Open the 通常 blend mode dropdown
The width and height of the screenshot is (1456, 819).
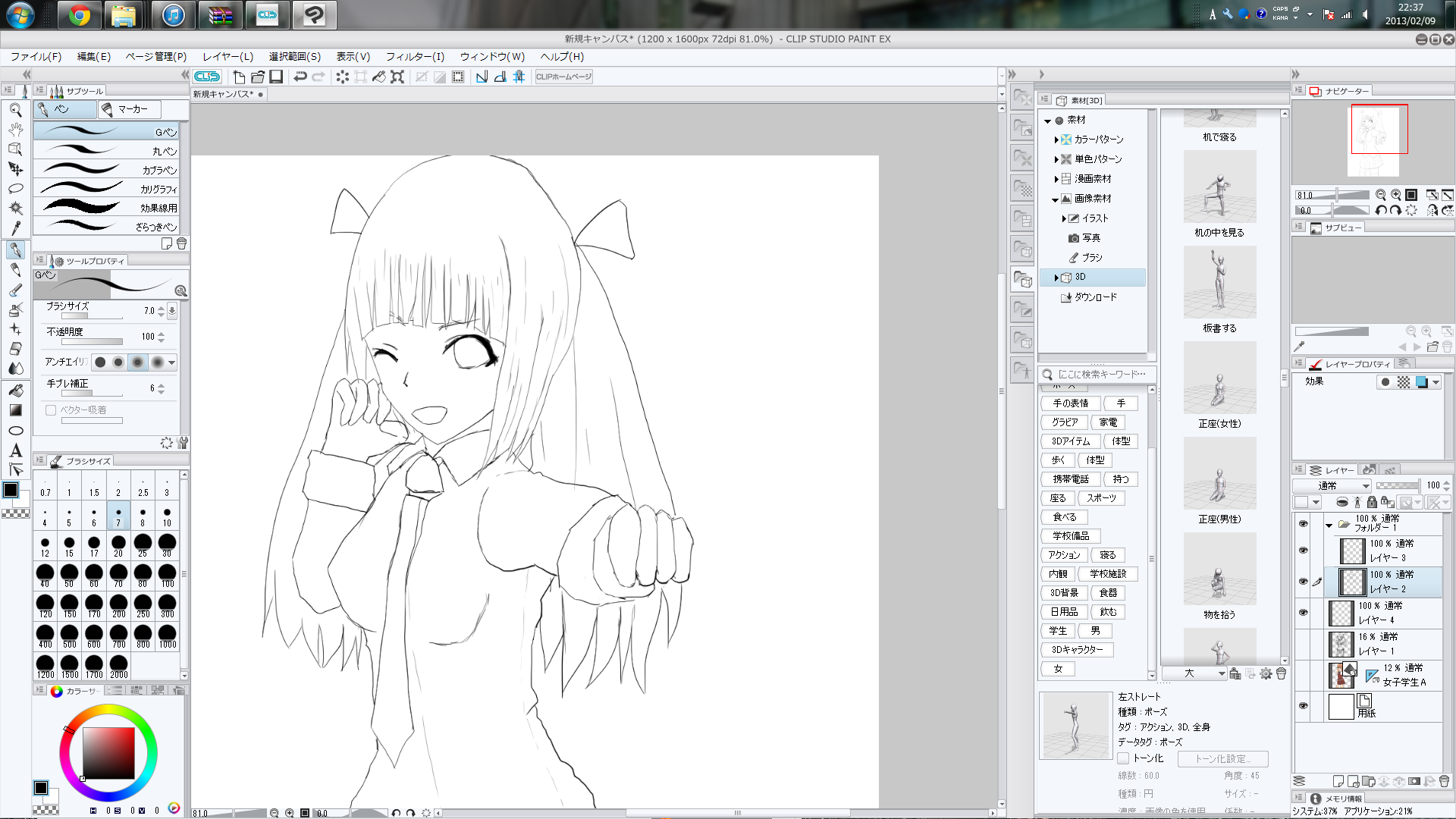(1332, 485)
